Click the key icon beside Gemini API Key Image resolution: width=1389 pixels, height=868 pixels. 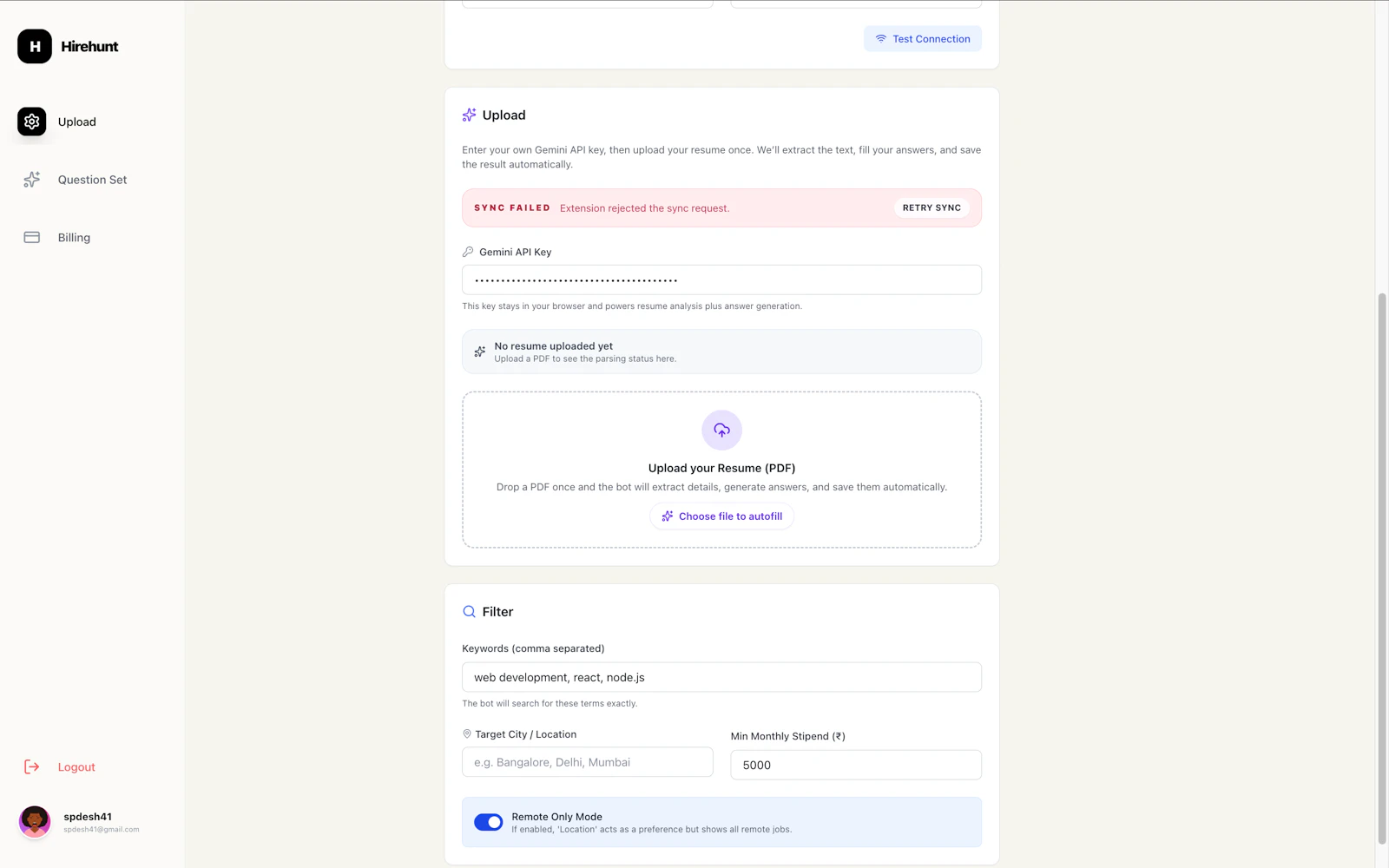(x=468, y=252)
